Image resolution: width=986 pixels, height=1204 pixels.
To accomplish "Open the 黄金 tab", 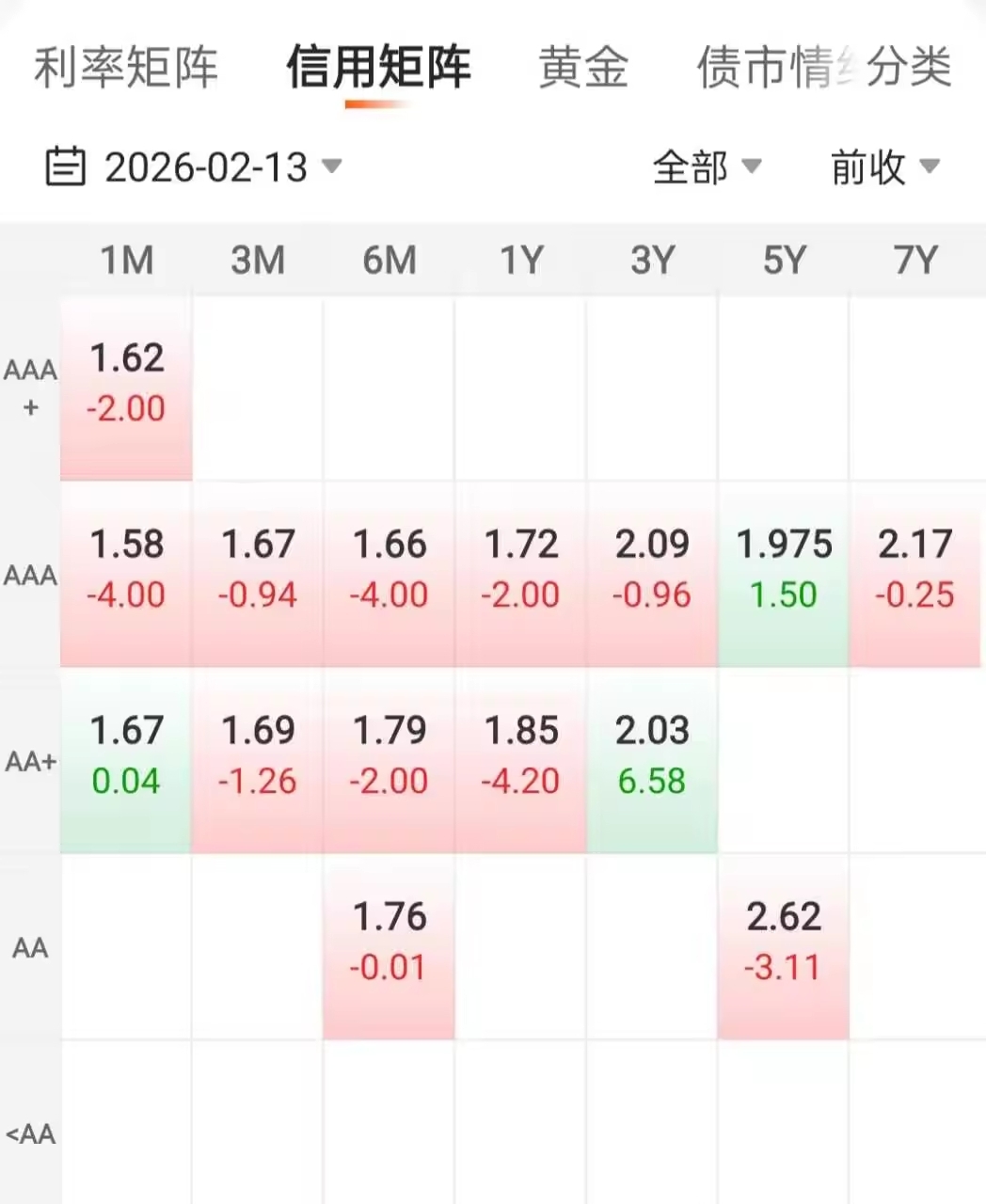I will point(583,68).
